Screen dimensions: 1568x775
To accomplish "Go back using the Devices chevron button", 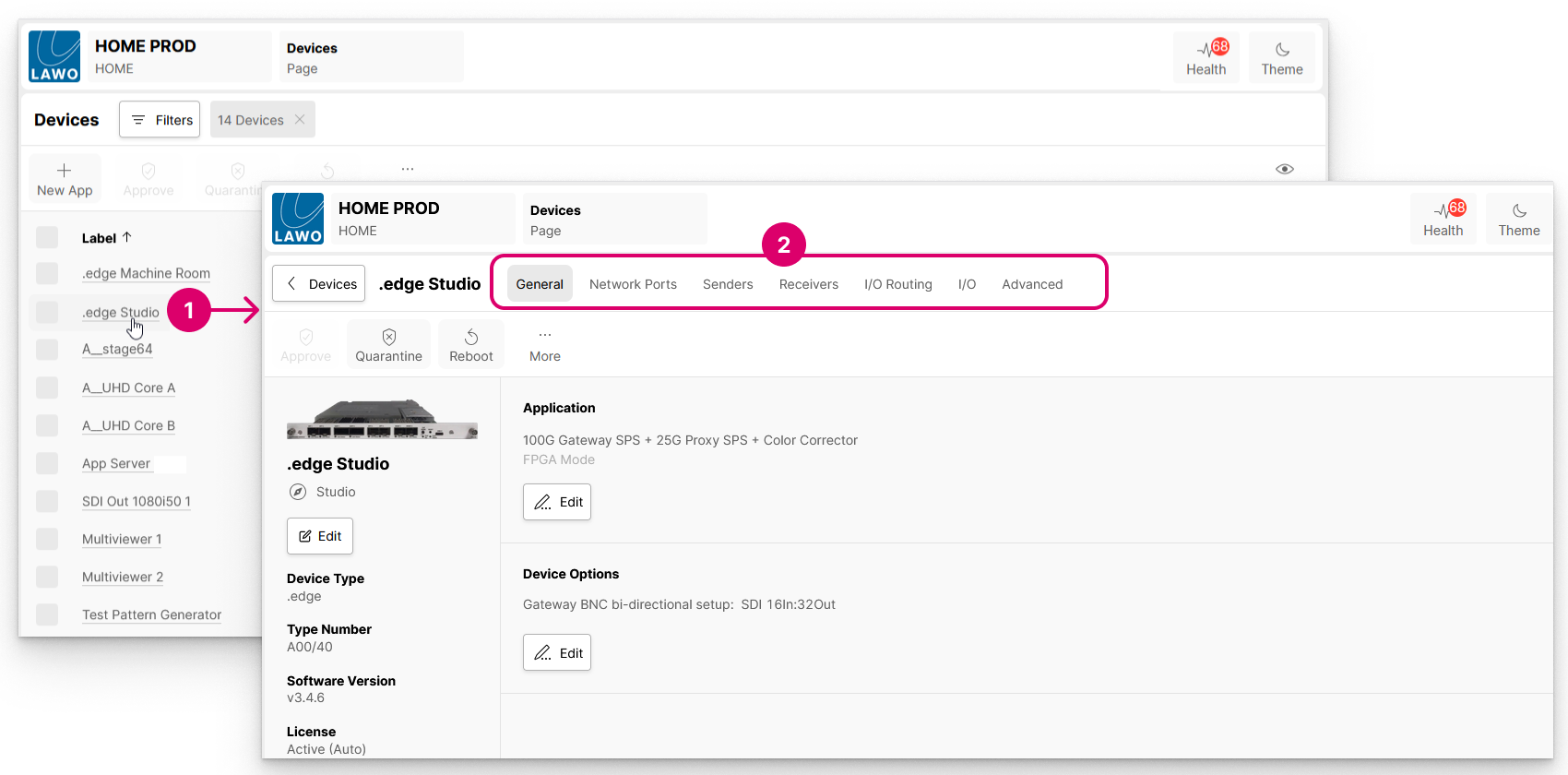I will pyautogui.click(x=318, y=284).
